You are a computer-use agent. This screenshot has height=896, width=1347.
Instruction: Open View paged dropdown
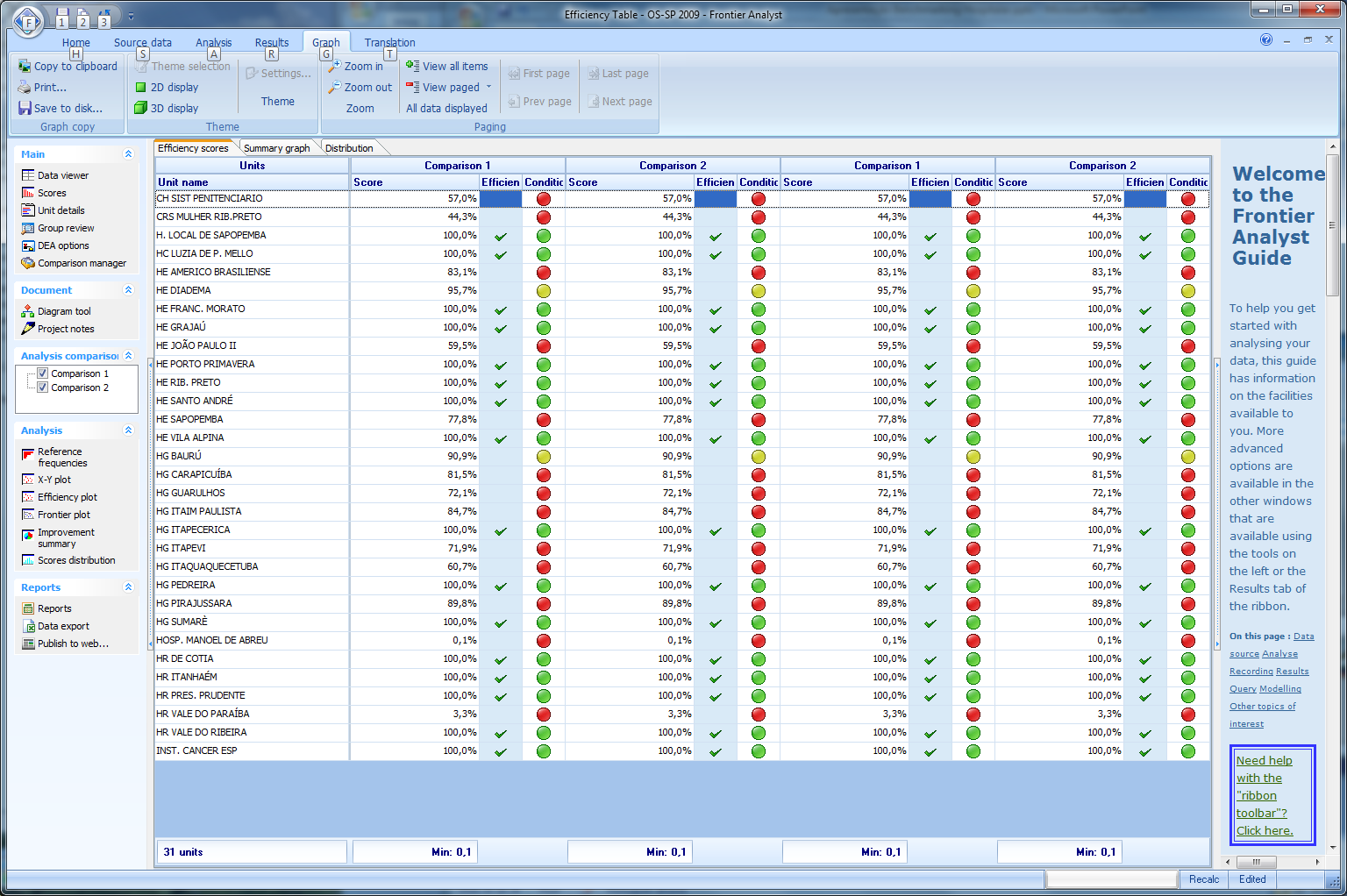489,88
